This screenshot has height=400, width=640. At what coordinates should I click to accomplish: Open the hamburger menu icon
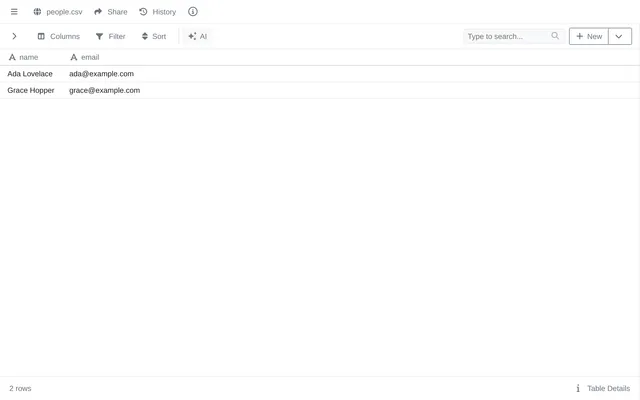[14, 12]
